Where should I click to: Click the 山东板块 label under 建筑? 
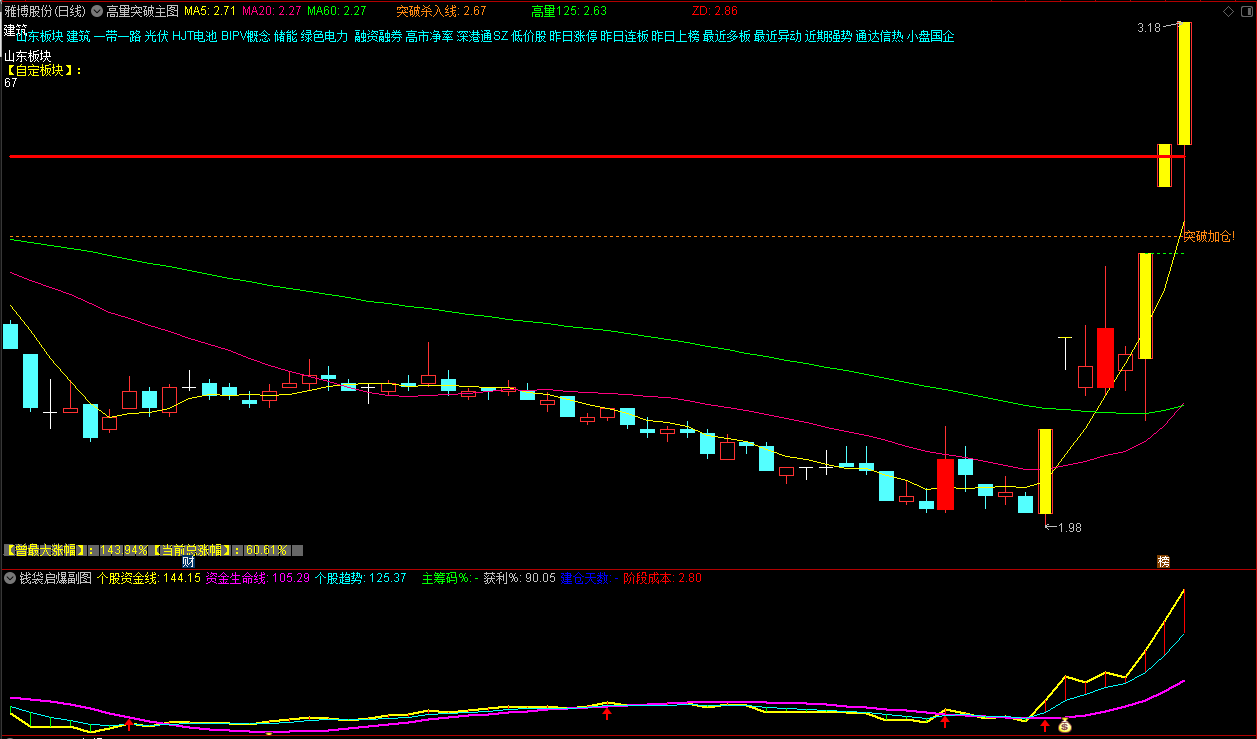pyautogui.click(x=27, y=56)
